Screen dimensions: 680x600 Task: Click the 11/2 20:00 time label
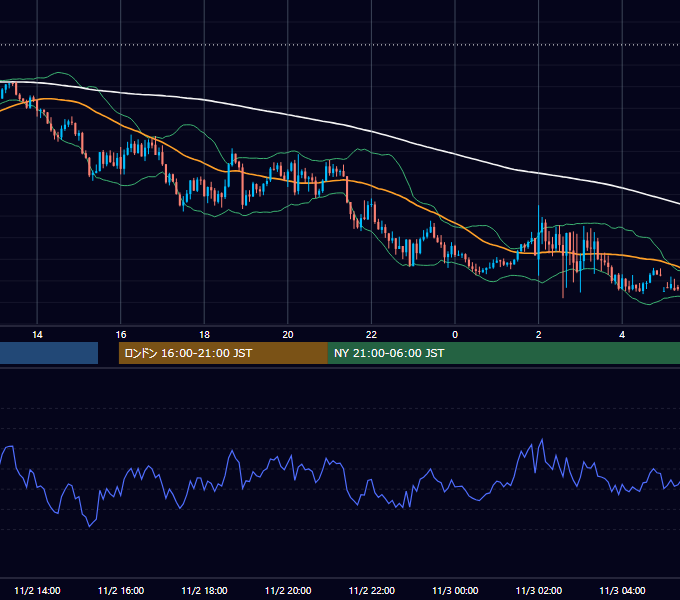288,590
